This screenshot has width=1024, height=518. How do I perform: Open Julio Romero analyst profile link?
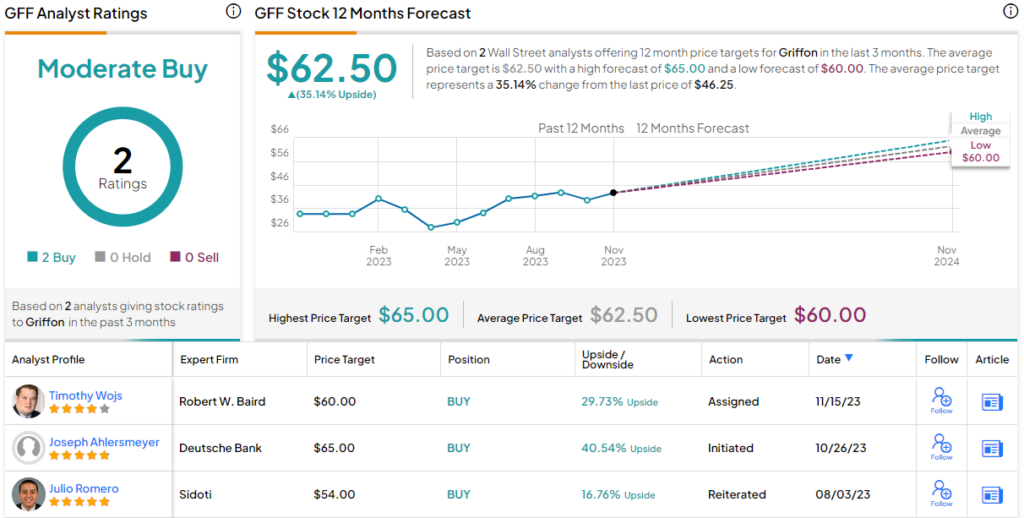[84, 488]
